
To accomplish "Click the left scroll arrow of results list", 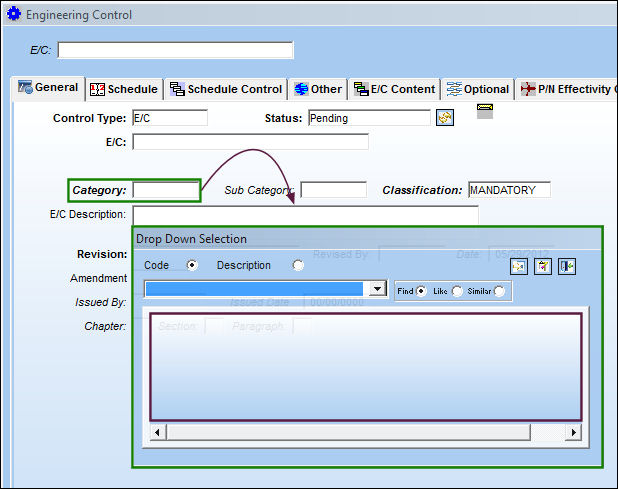I will 158,433.
